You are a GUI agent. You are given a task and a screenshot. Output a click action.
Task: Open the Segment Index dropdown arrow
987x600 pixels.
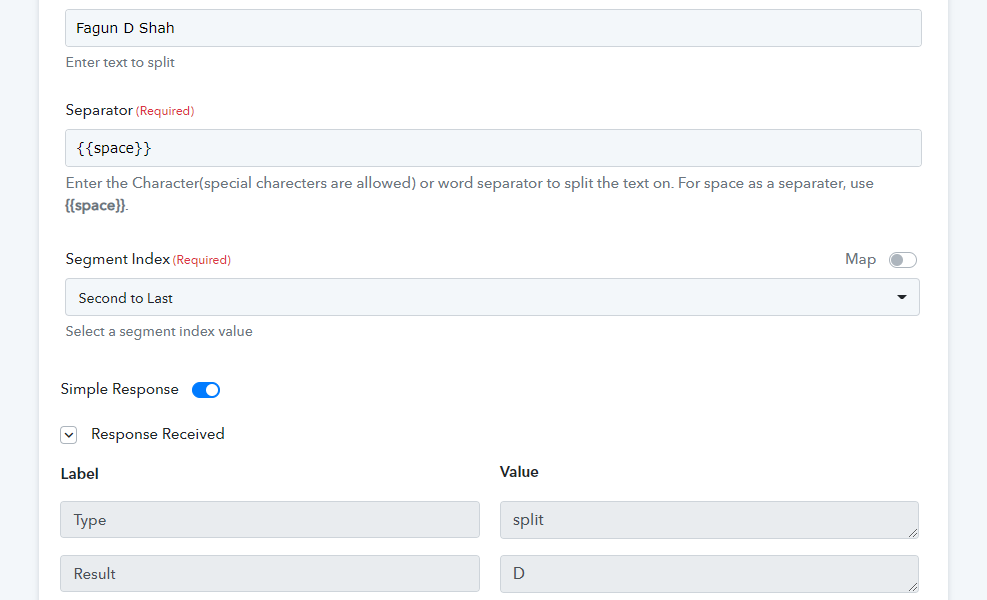(x=901, y=297)
